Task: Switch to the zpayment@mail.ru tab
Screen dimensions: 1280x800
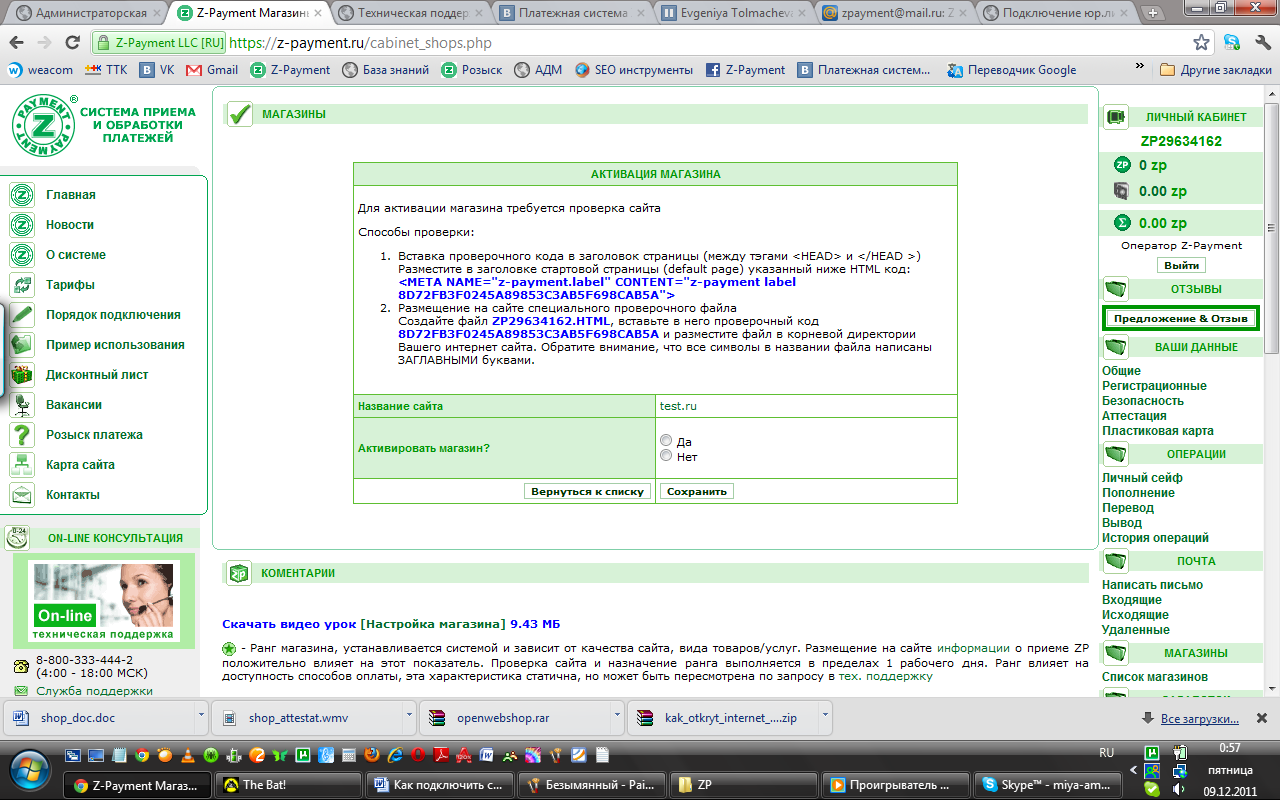Action: click(x=894, y=14)
